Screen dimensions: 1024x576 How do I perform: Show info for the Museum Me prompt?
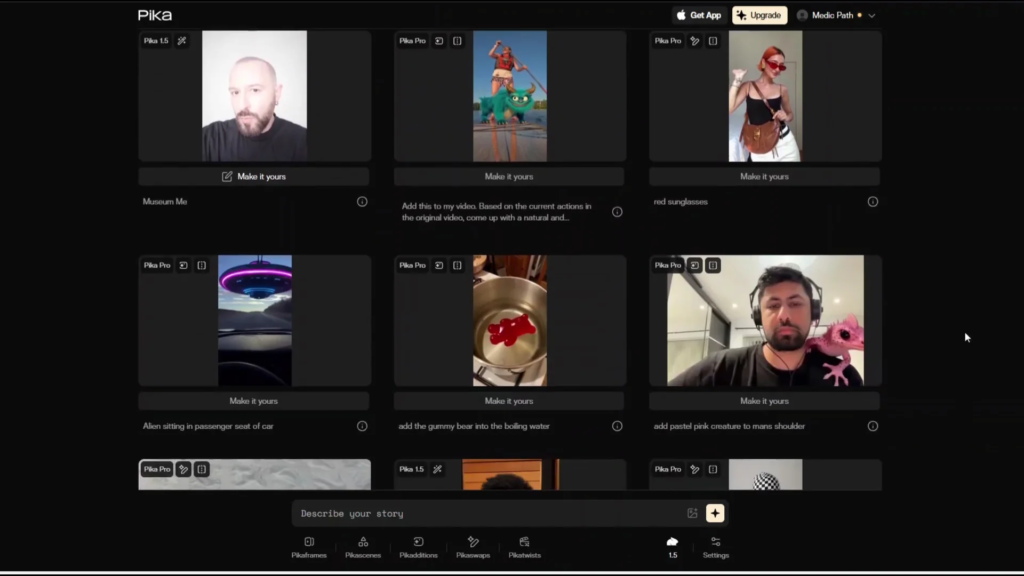click(x=362, y=201)
